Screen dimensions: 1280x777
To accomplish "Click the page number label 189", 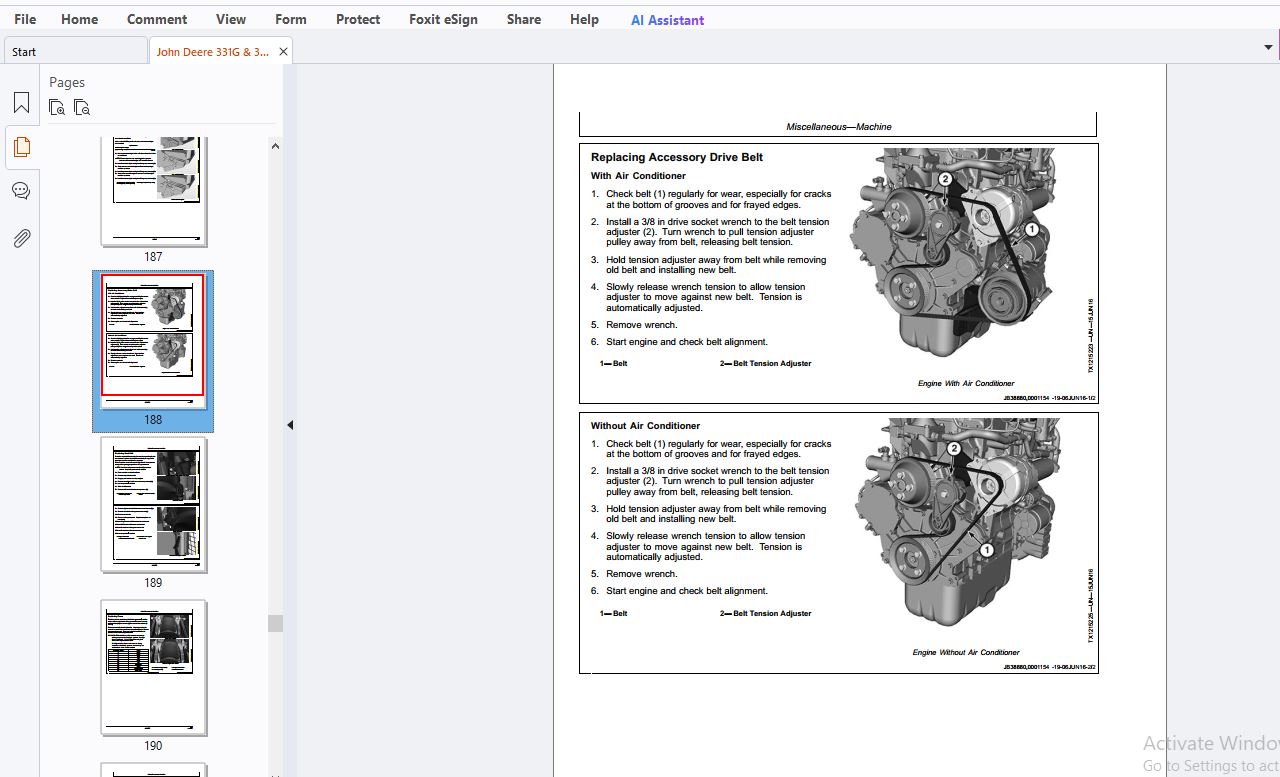I will tap(153, 583).
